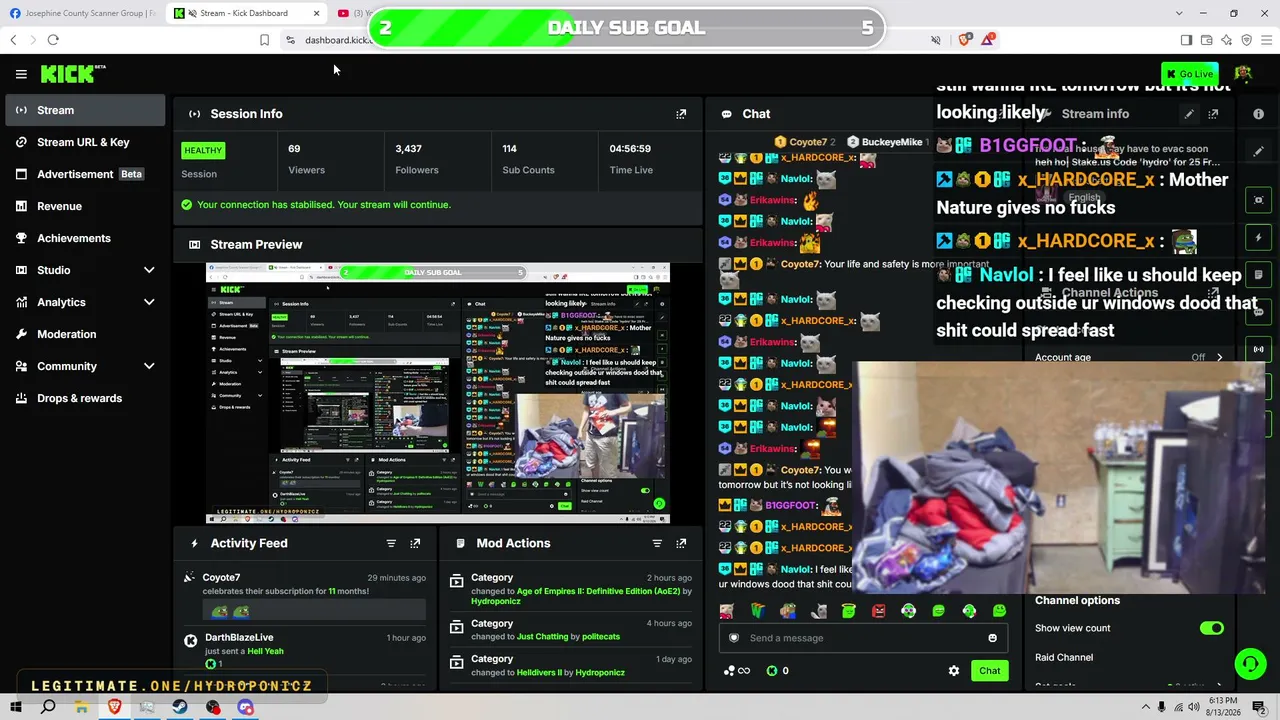The height and width of the screenshot is (720, 1280).
Task: Open Stream URL & Key page
Action: click(x=85, y=142)
